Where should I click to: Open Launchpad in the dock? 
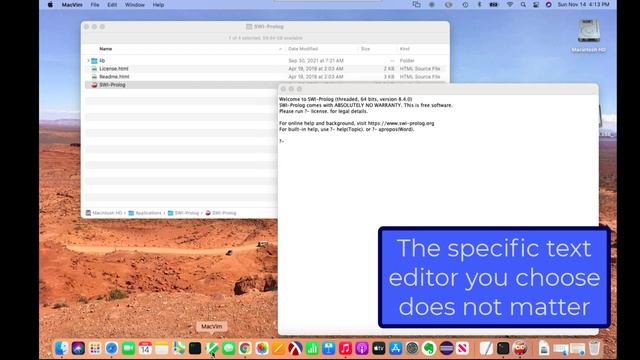[95, 348]
